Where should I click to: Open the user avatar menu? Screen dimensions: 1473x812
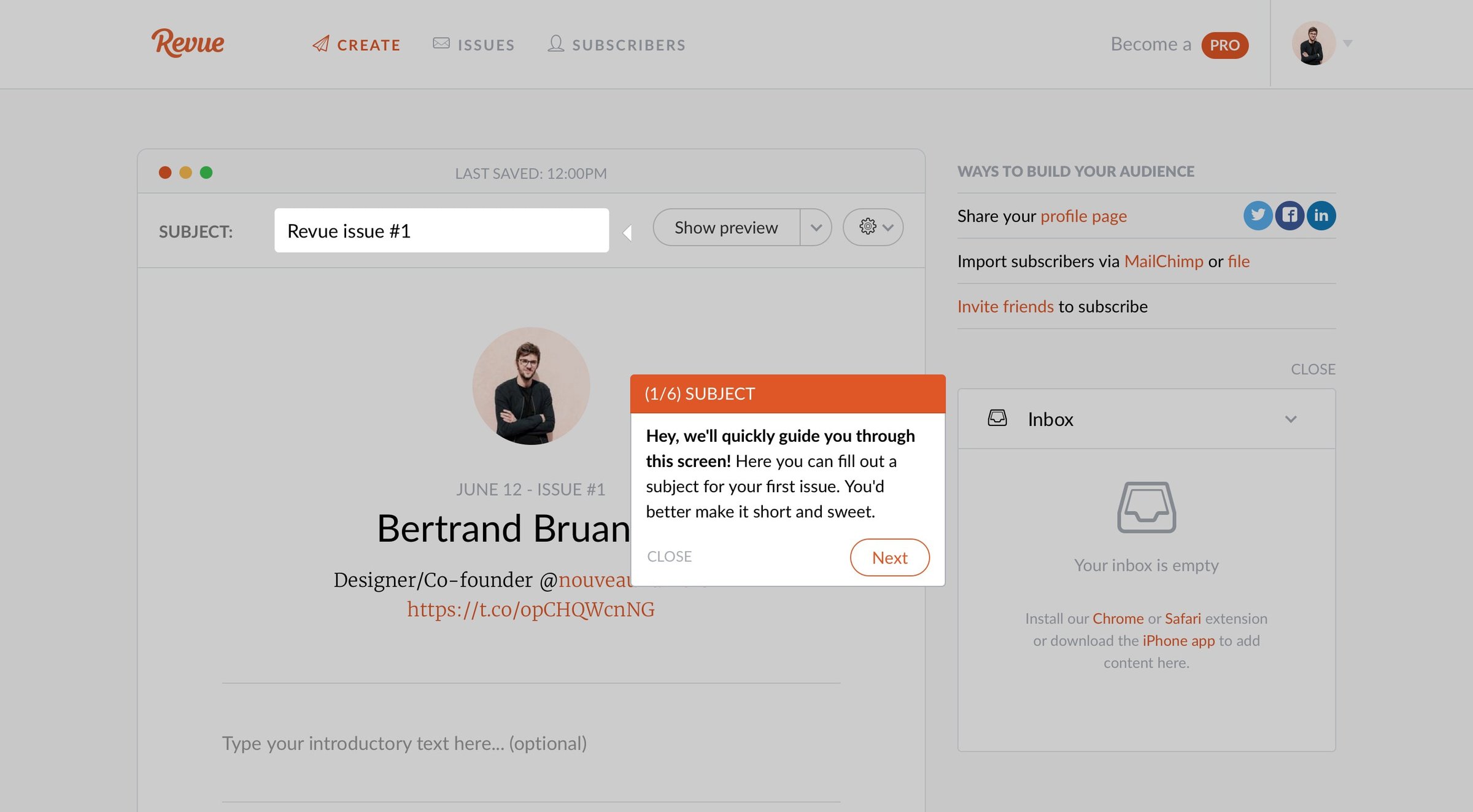click(x=1313, y=43)
